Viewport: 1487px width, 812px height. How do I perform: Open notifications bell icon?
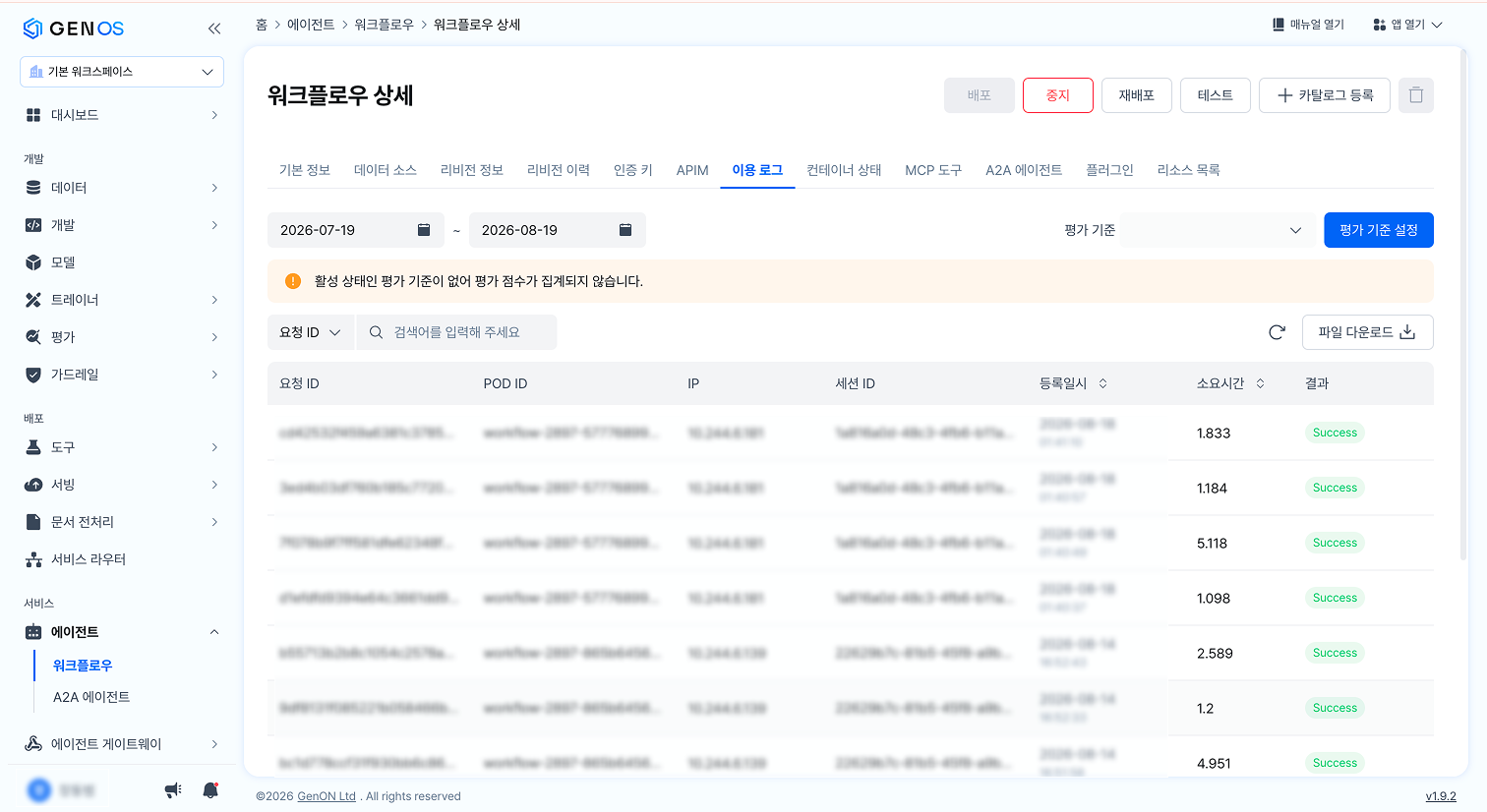click(210, 789)
